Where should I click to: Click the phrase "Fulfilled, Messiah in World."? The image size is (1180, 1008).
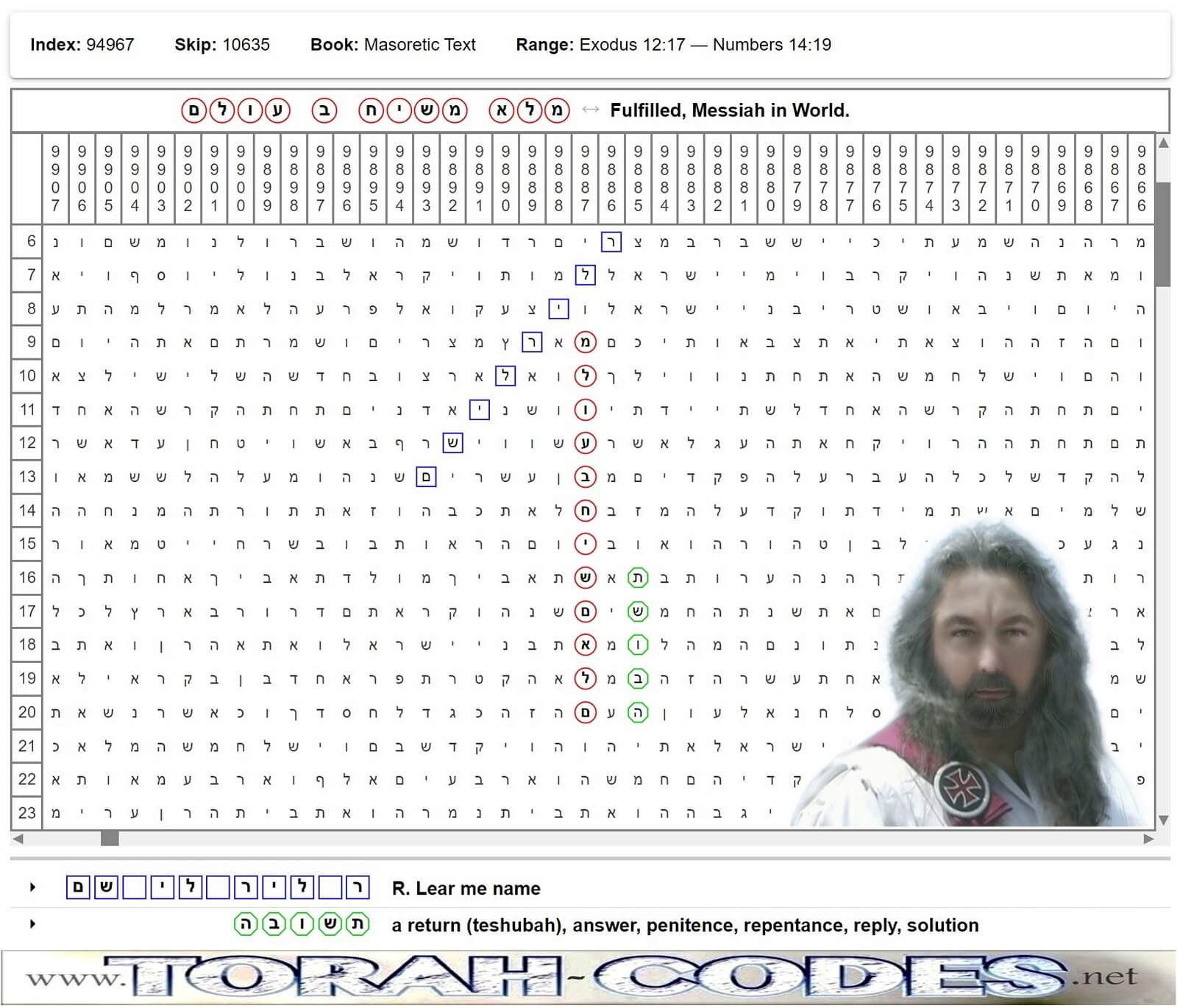(x=728, y=110)
